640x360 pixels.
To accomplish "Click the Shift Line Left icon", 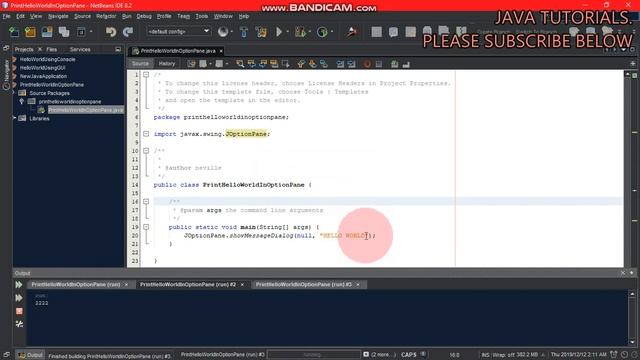I will [340, 64].
